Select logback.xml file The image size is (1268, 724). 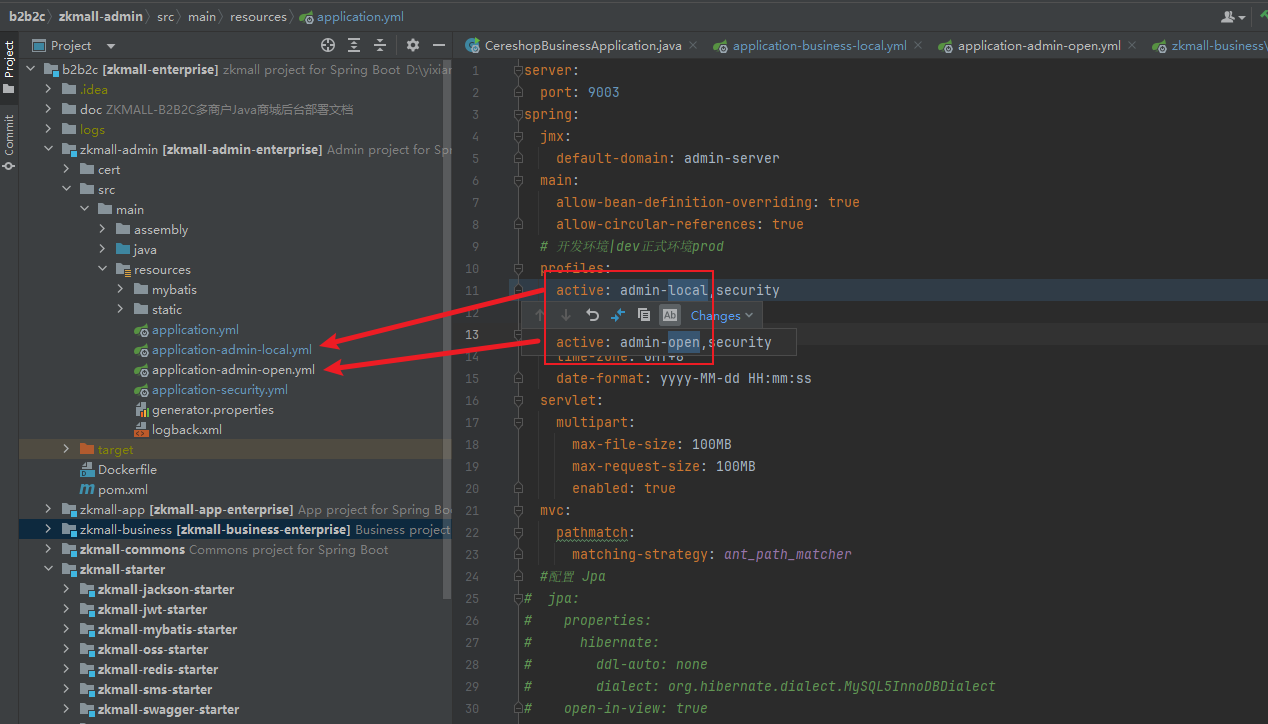pos(186,429)
